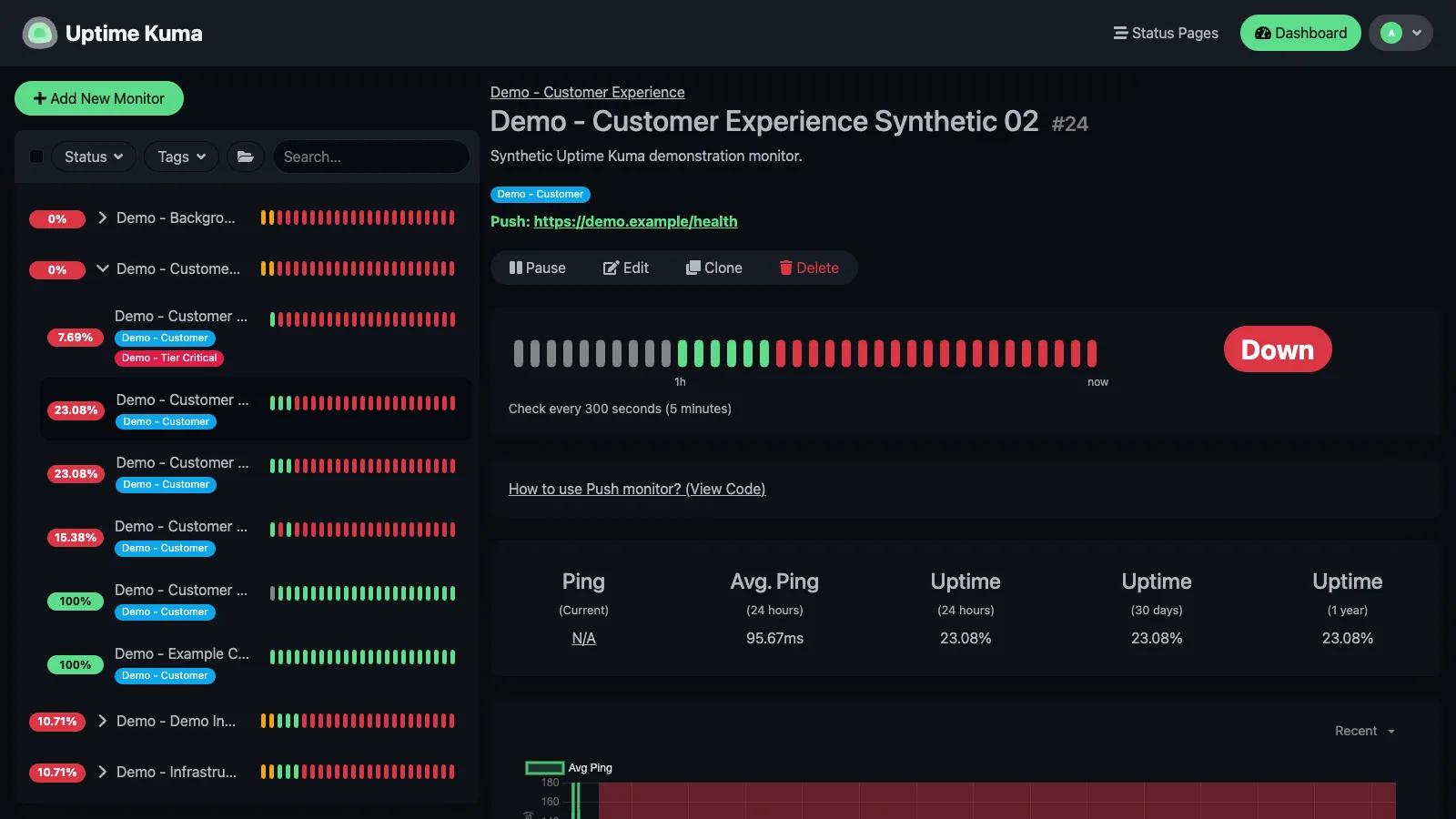Clone the monitor
The height and width of the screenshot is (819, 1456).
coord(714,268)
